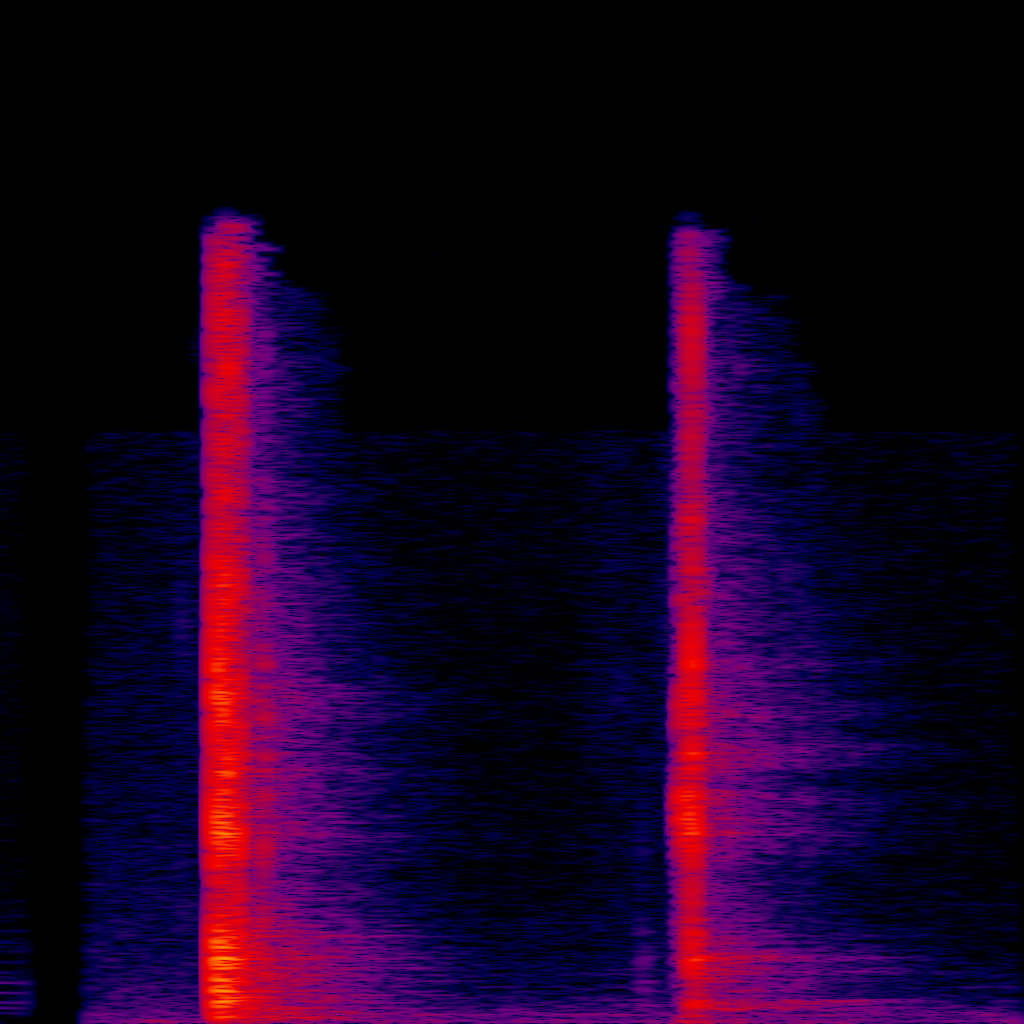Image resolution: width=1024 pixels, height=1024 pixels.
Task: Click the faint blue noise before first burst
Action: (140, 700)
